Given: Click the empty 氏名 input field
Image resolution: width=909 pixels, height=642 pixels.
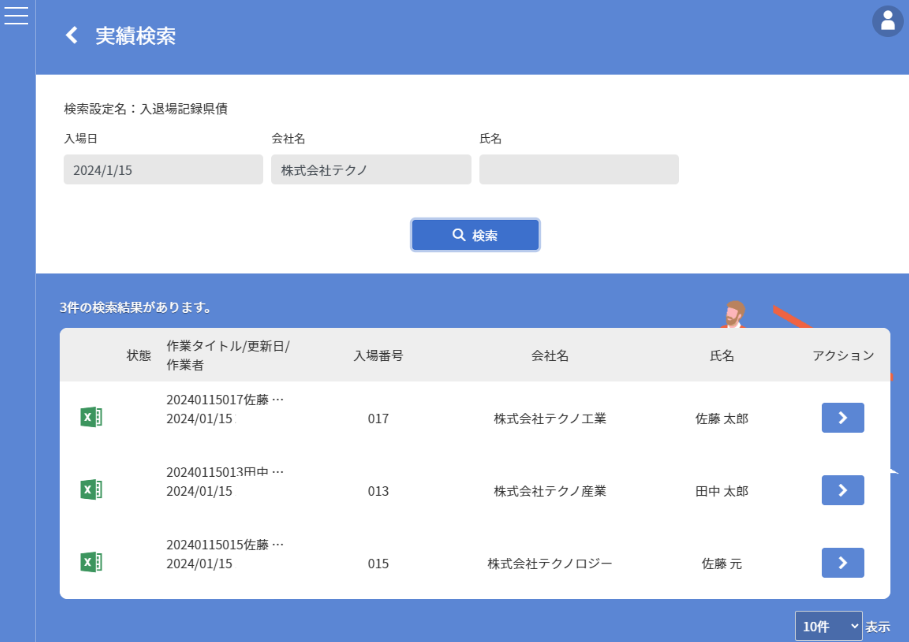Looking at the screenshot, I should tap(579, 170).
